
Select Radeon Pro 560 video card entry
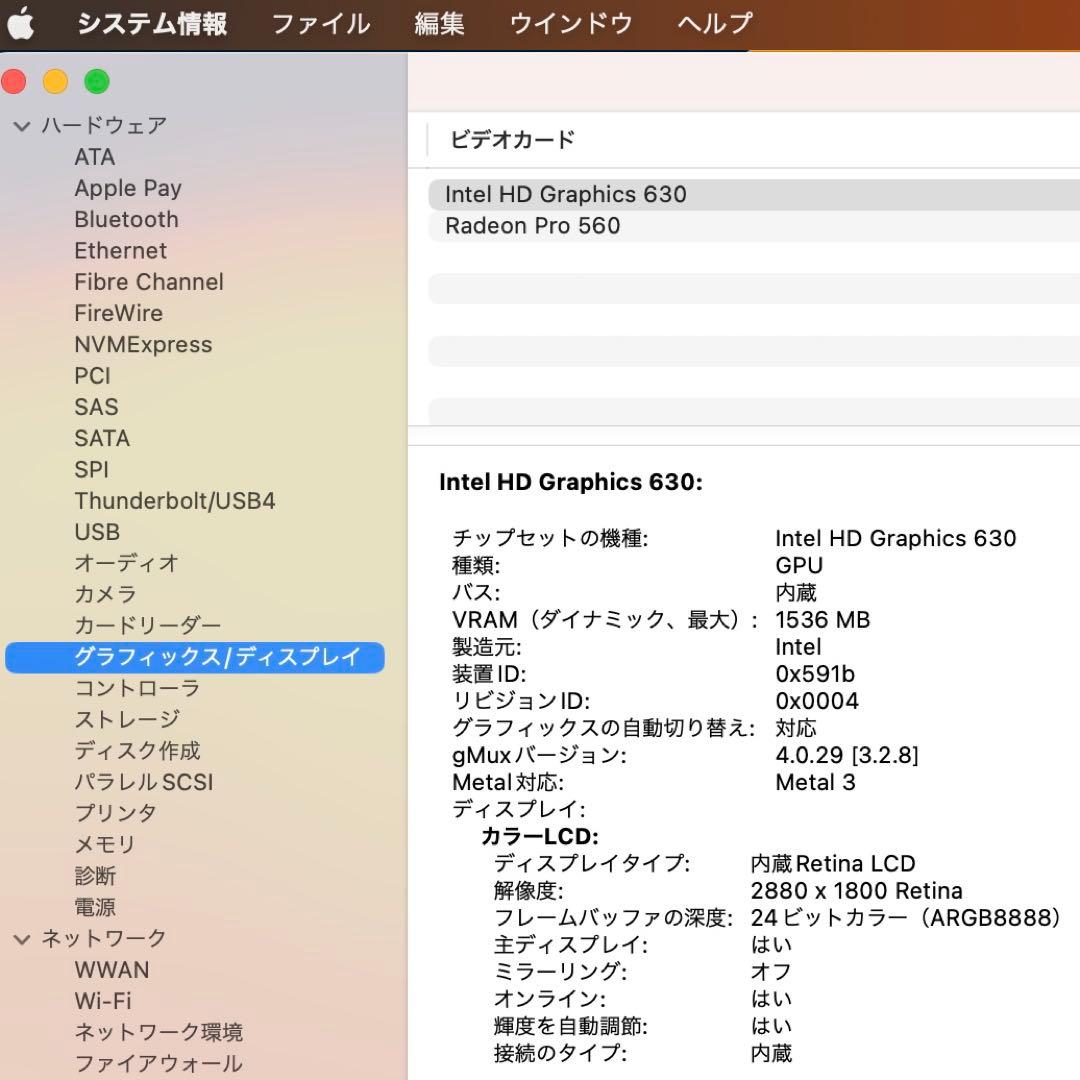(x=531, y=226)
